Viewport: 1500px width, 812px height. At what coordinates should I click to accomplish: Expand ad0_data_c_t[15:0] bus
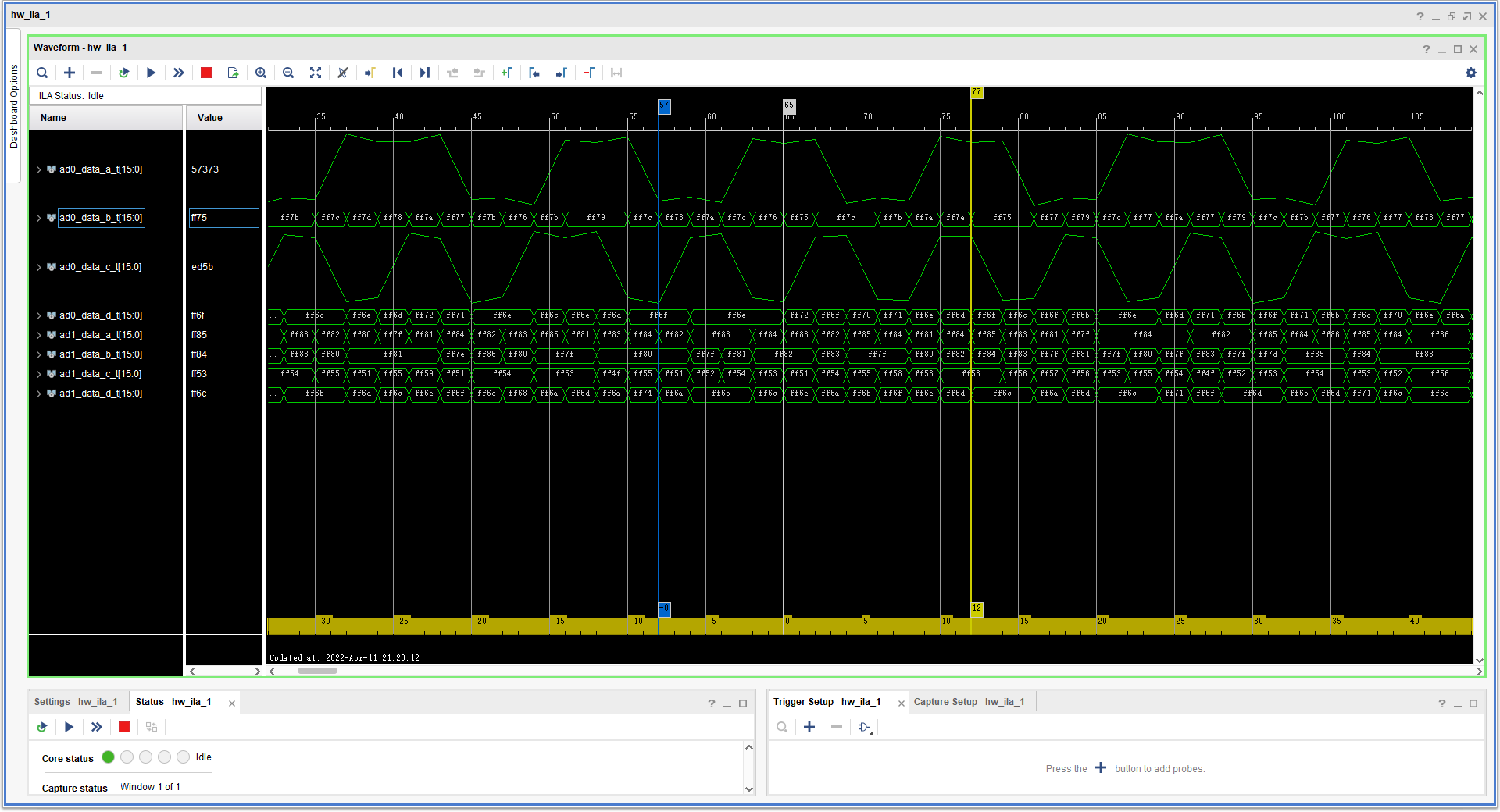point(39,267)
